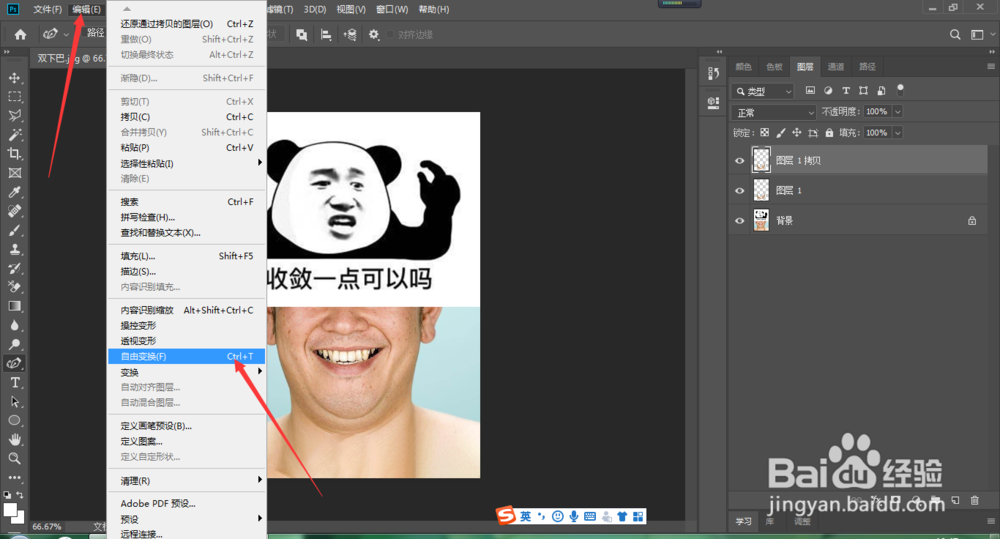This screenshot has height=539, width=1000.
Task: Toggle pixel layer filter icon
Action: 810,91
